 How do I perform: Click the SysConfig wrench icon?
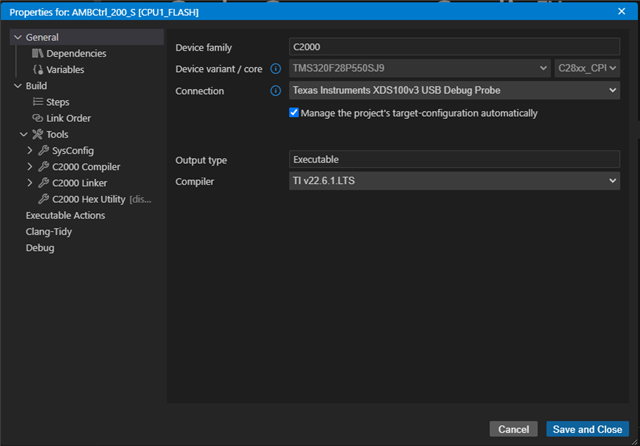(44, 151)
